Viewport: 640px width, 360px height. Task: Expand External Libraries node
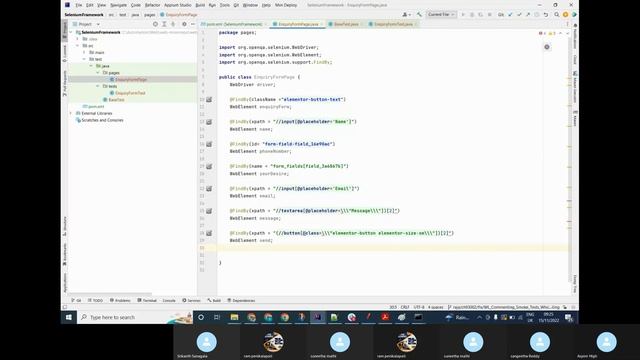71,113
